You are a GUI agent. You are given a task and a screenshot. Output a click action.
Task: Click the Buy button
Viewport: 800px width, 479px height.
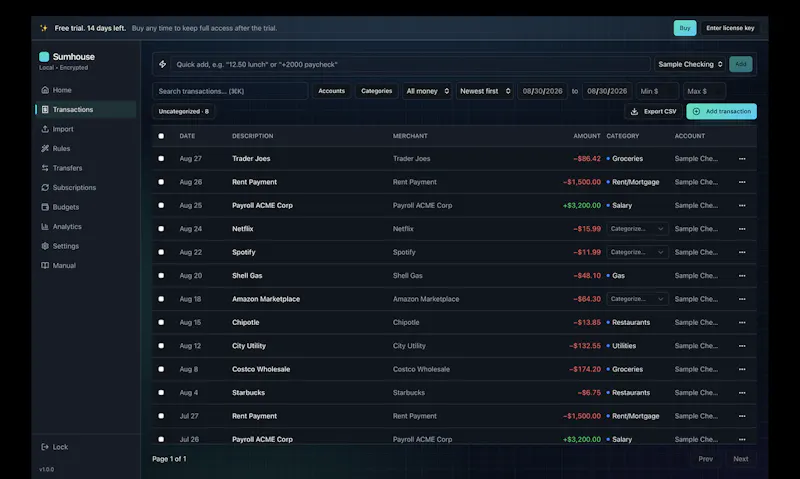(x=685, y=28)
